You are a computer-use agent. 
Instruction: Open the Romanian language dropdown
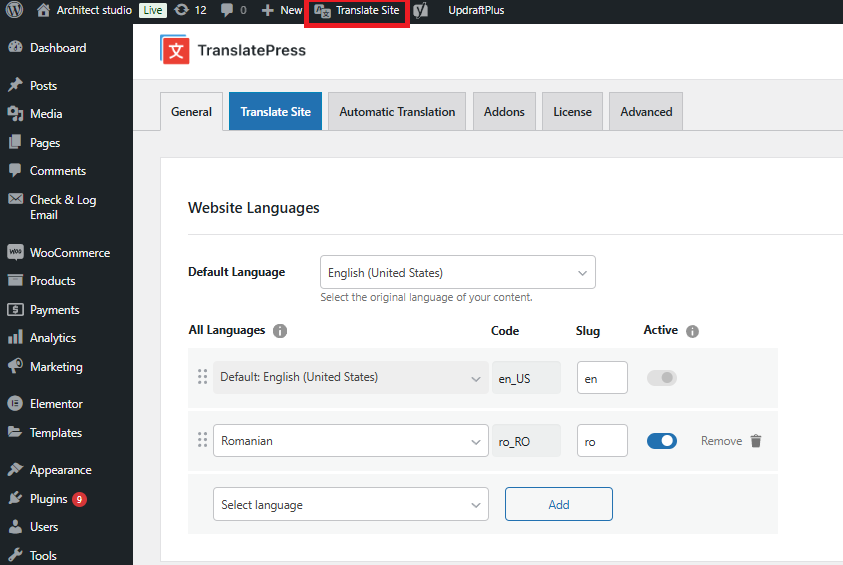pos(351,441)
